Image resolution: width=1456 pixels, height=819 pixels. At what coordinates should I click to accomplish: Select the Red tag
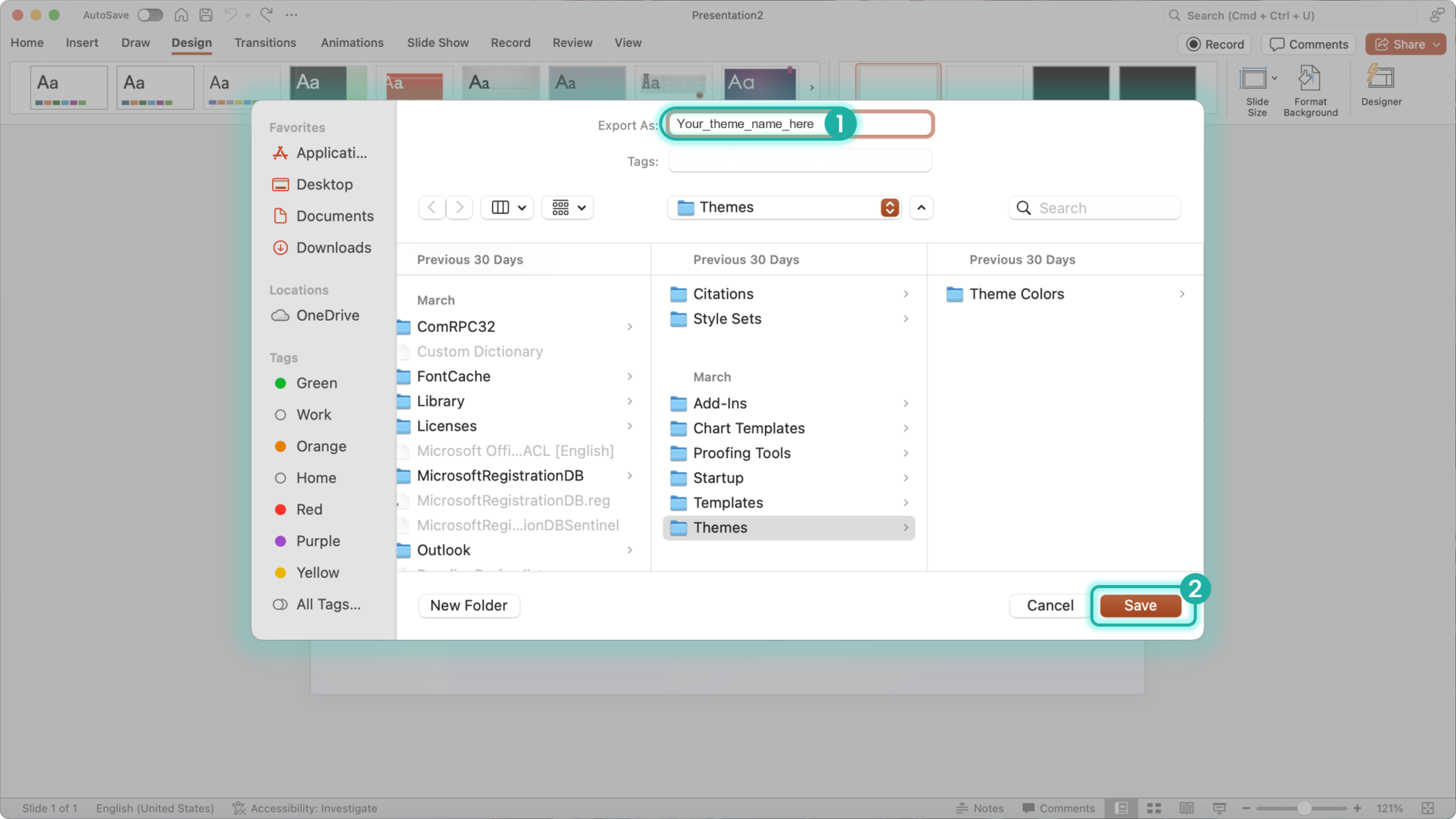click(x=309, y=509)
